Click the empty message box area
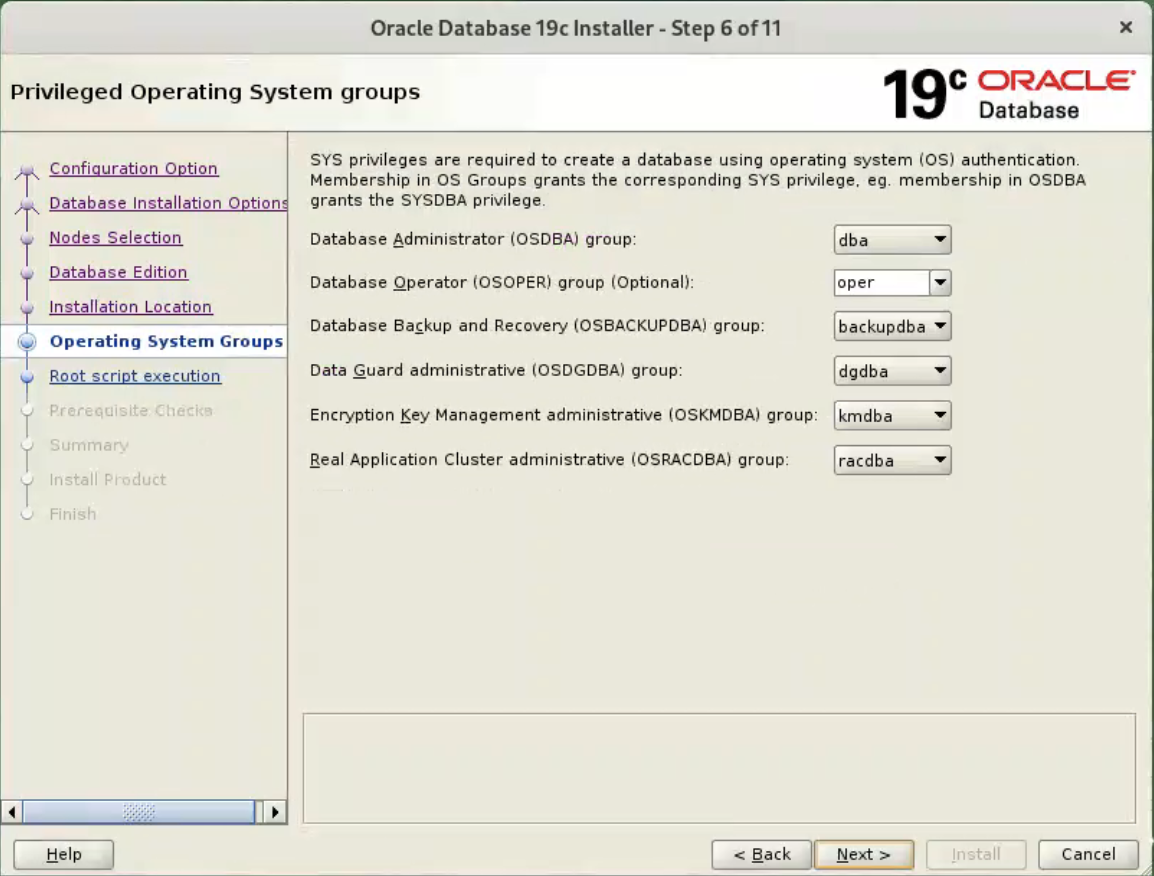 pyautogui.click(x=719, y=769)
